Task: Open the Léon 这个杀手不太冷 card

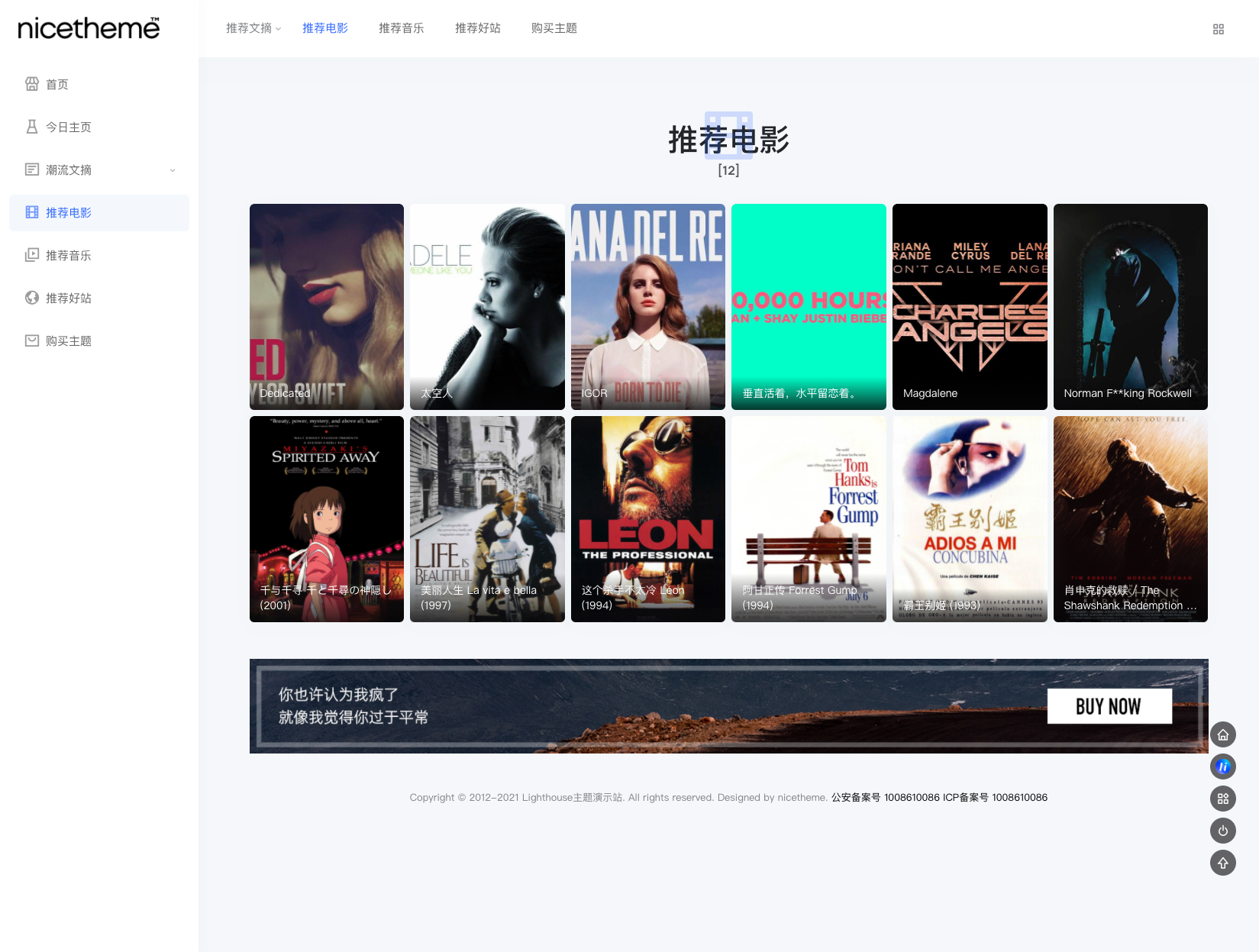Action: tap(648, 519)
